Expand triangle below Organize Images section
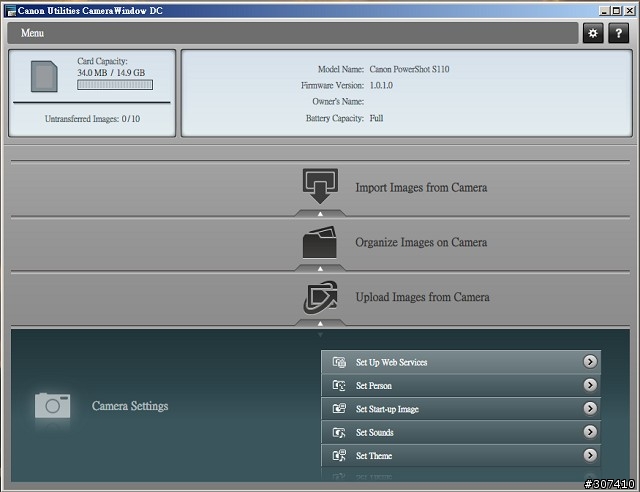The image size is (640, 492). tap(320, 268)
